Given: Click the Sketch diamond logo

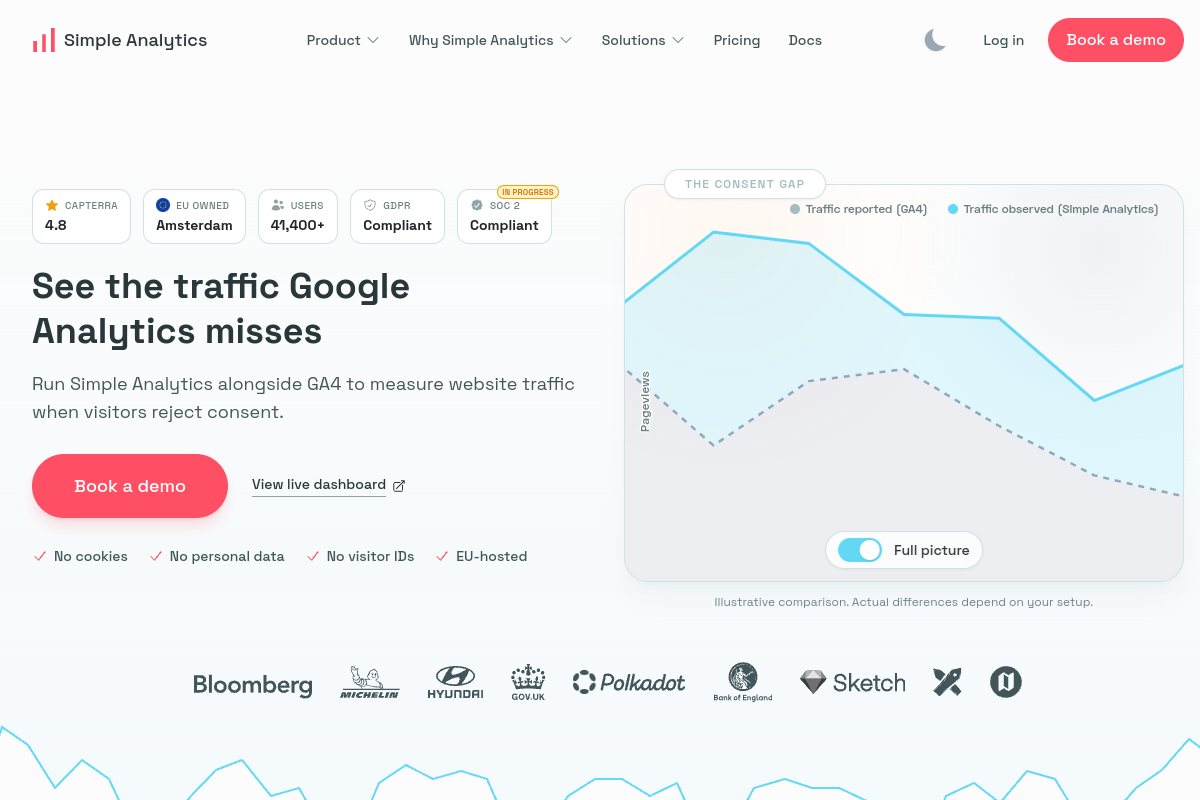Looking at the screenshot, I should pos(853,682).
